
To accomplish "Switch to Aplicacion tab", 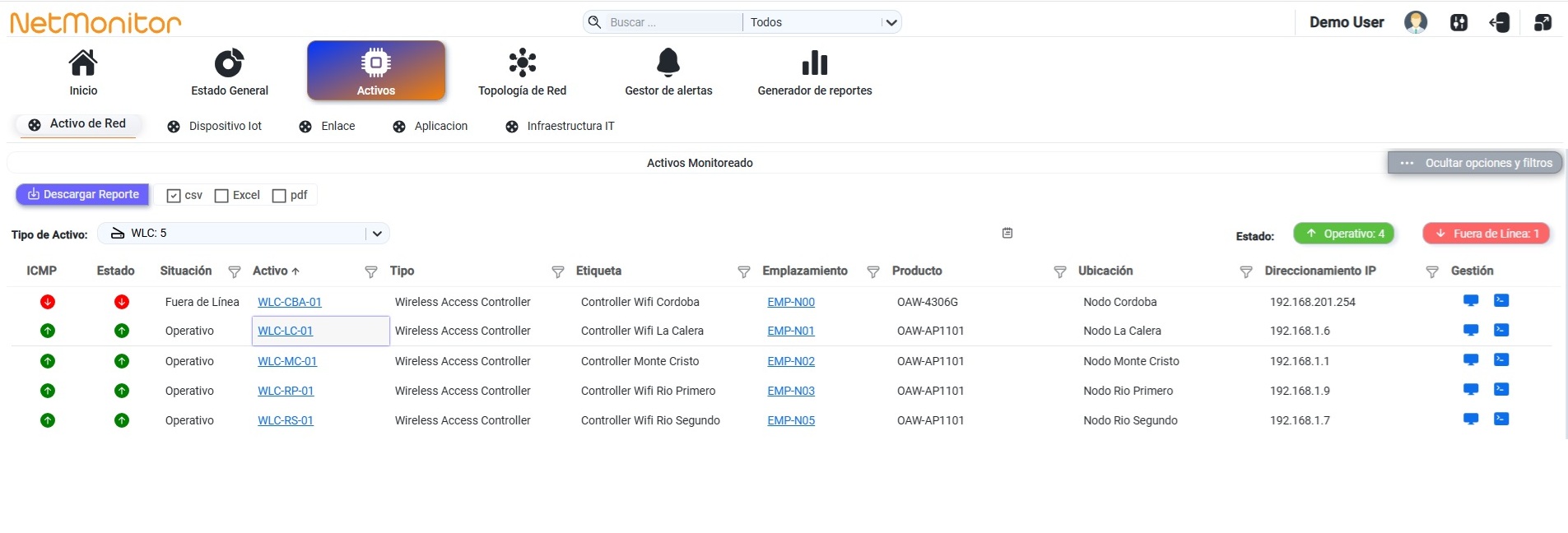I will pos(430,126).
